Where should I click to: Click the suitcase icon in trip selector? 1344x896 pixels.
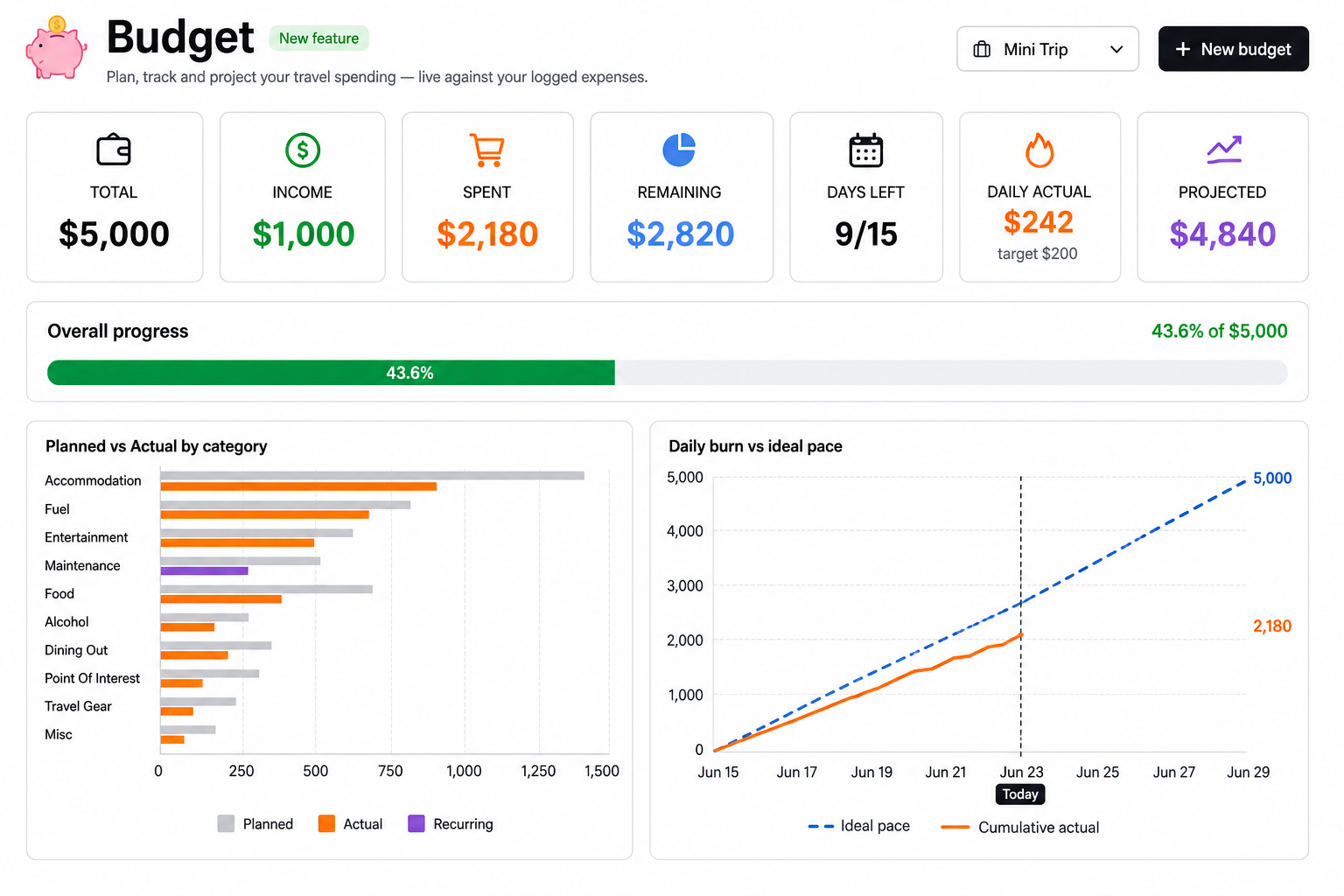983,49
